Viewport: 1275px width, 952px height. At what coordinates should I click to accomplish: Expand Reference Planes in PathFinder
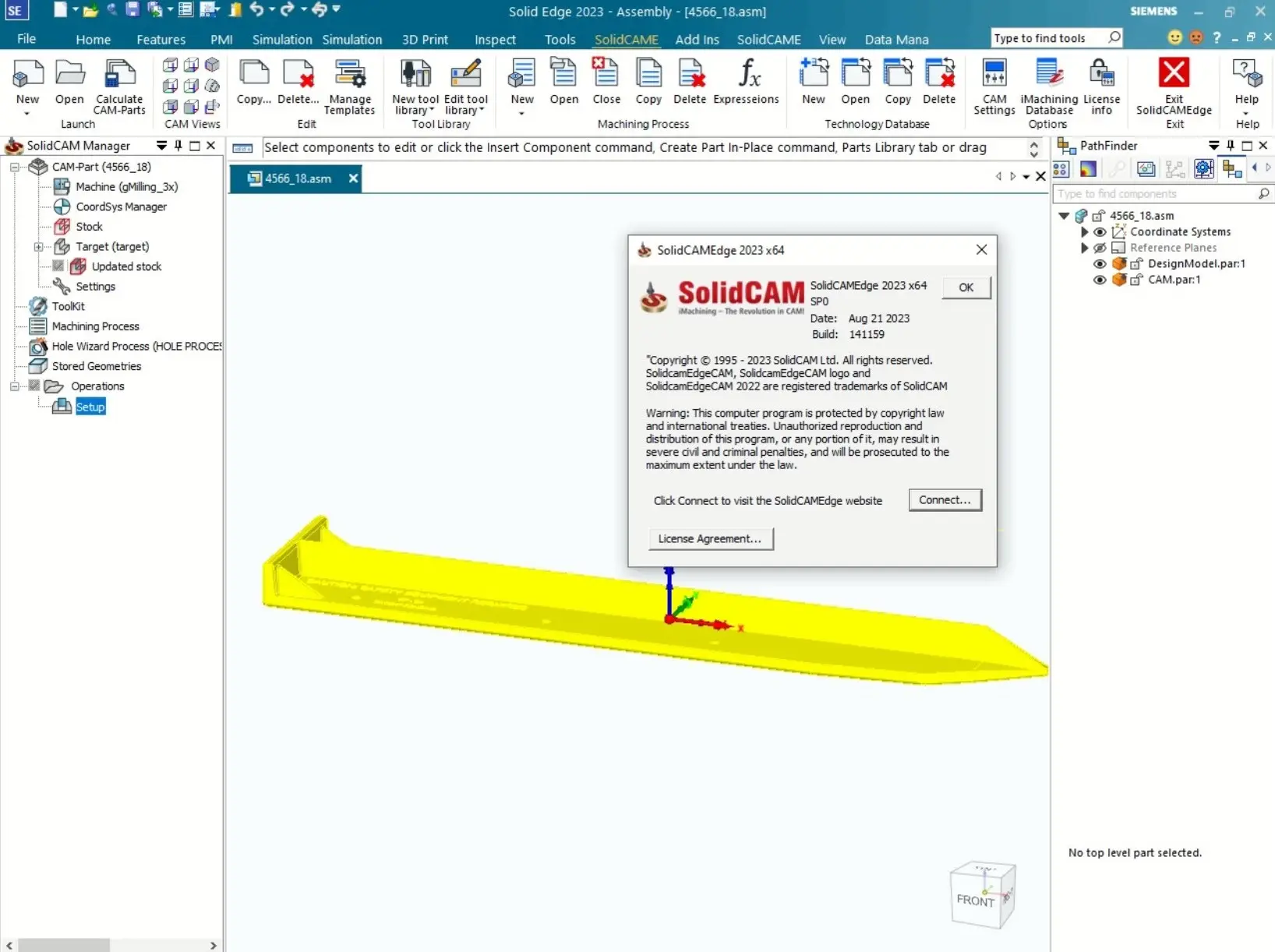1084,248
